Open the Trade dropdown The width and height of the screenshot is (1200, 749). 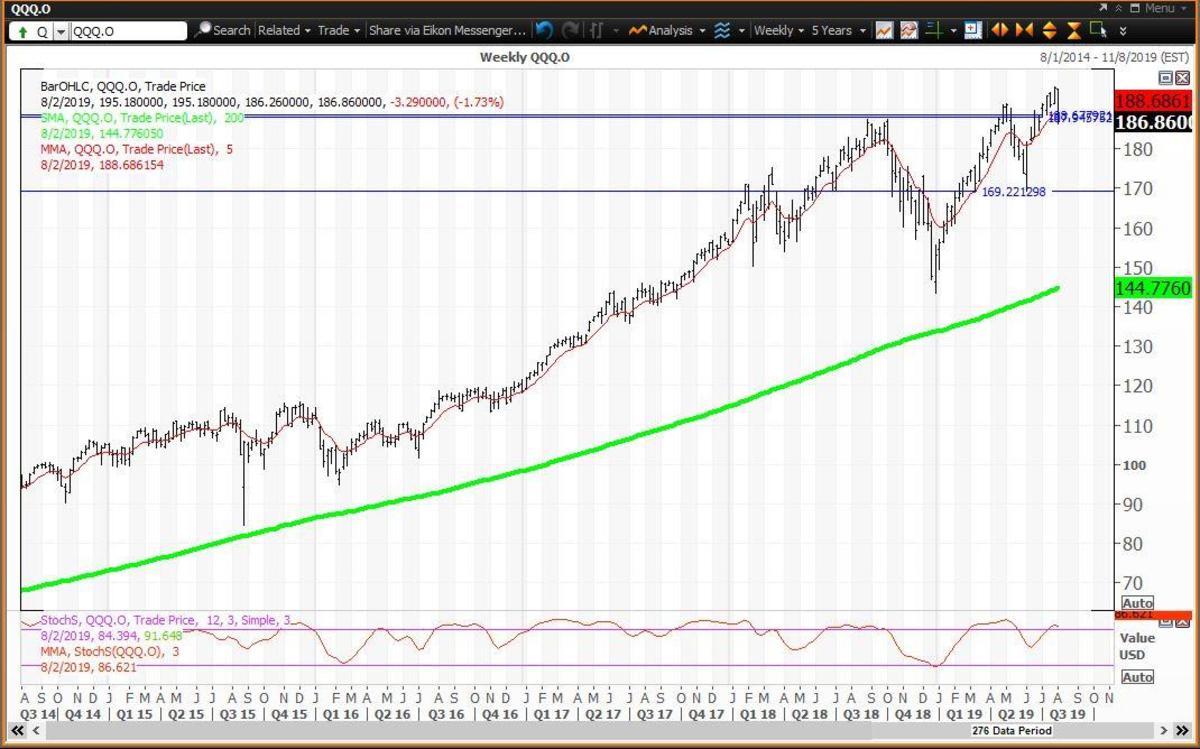[x=339, y=30]
